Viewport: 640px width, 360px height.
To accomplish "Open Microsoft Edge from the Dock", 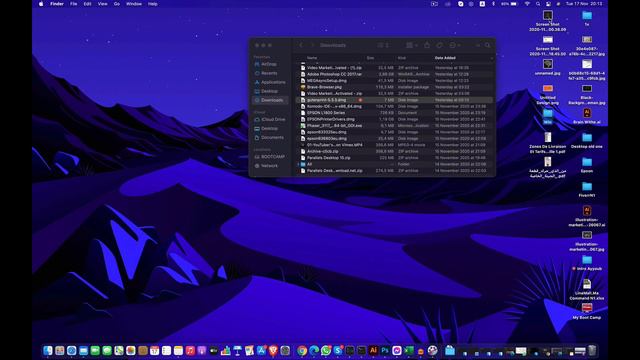I will pos(314,350).
